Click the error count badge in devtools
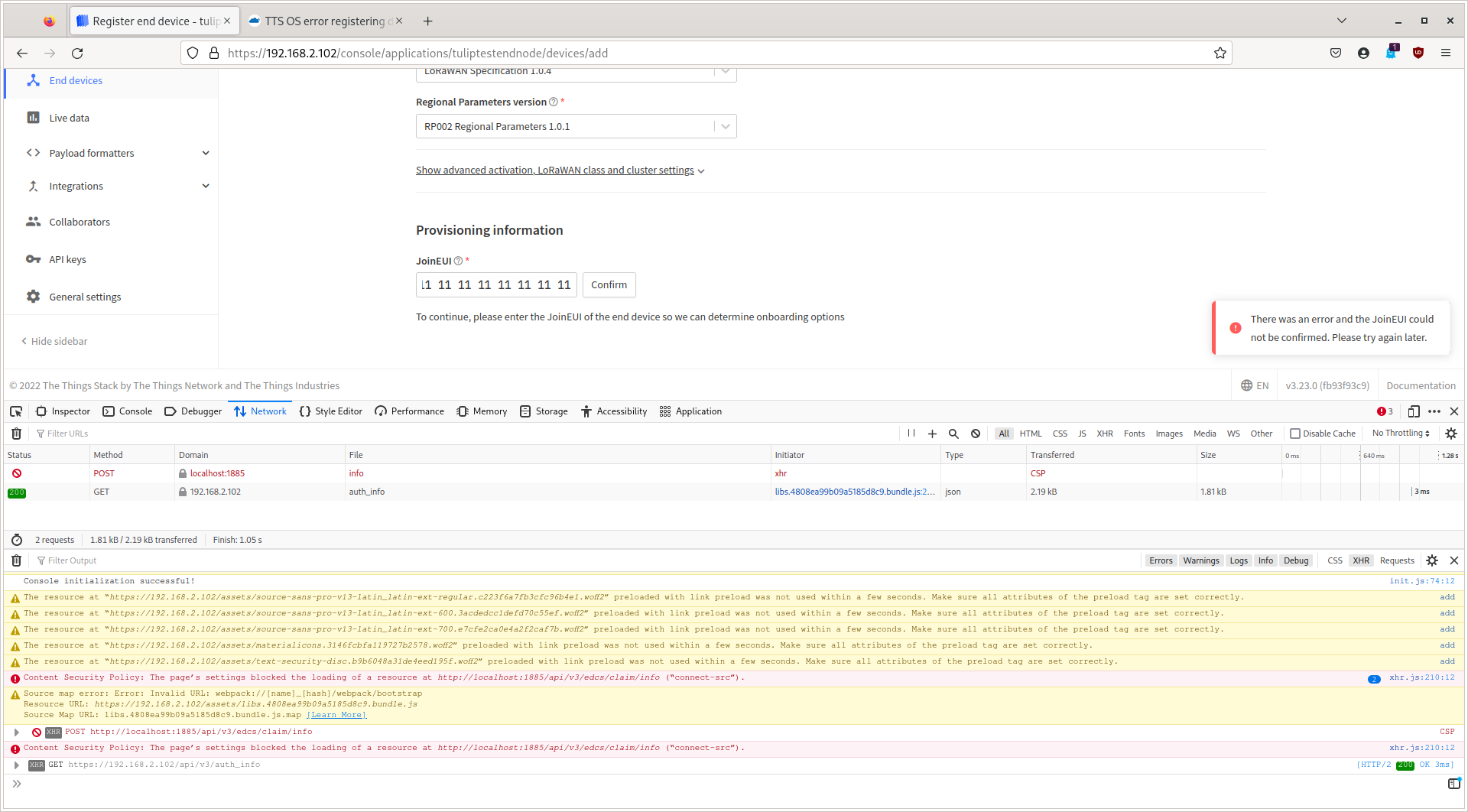Screen dimensions: 1468x812 pyautogui.click(x=1385, y=411)
